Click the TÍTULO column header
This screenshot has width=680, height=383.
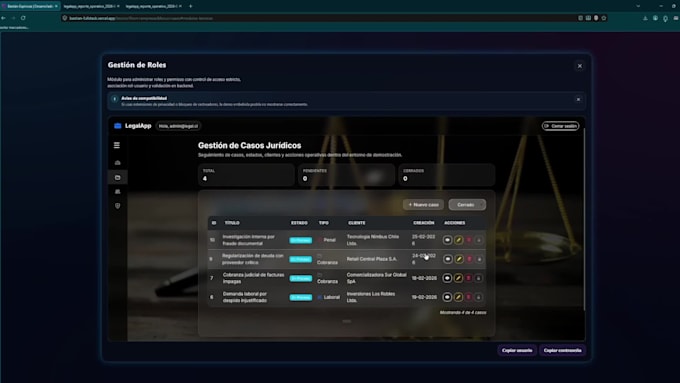(232, 223)
